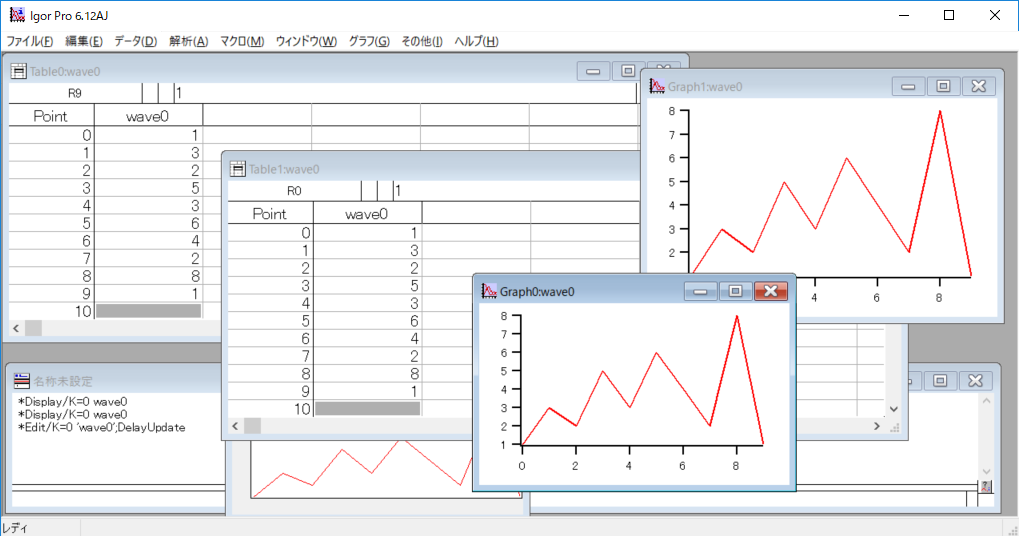Open the ウィンドウ menu
The image size is (1019, 536).
(305, 41)
